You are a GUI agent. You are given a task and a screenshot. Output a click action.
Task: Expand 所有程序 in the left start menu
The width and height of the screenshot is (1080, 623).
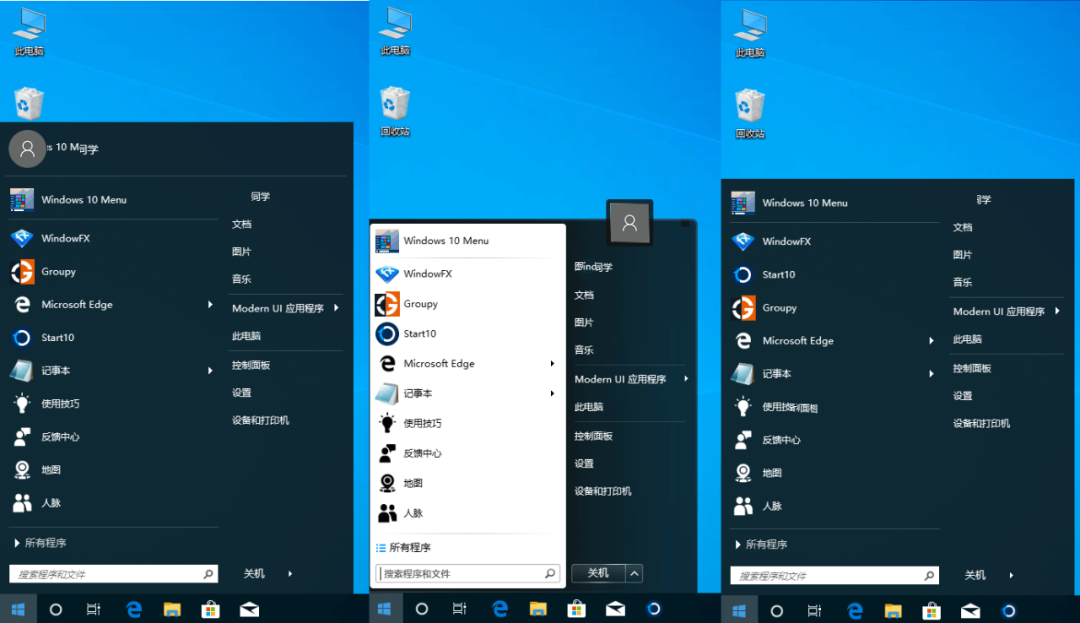tap(41, 542)
